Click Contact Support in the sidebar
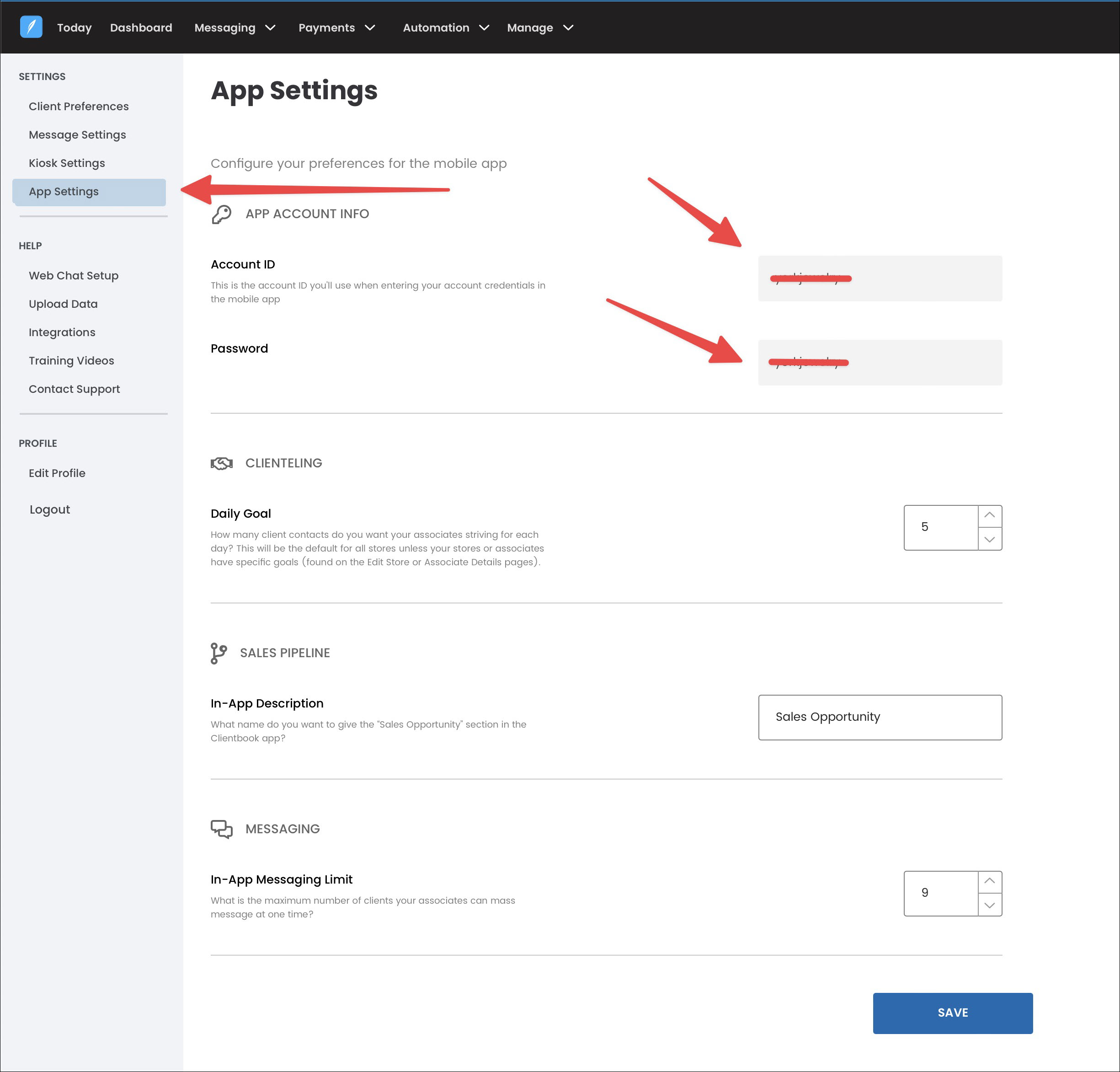 pyautogui.click(x=74, y=389)
